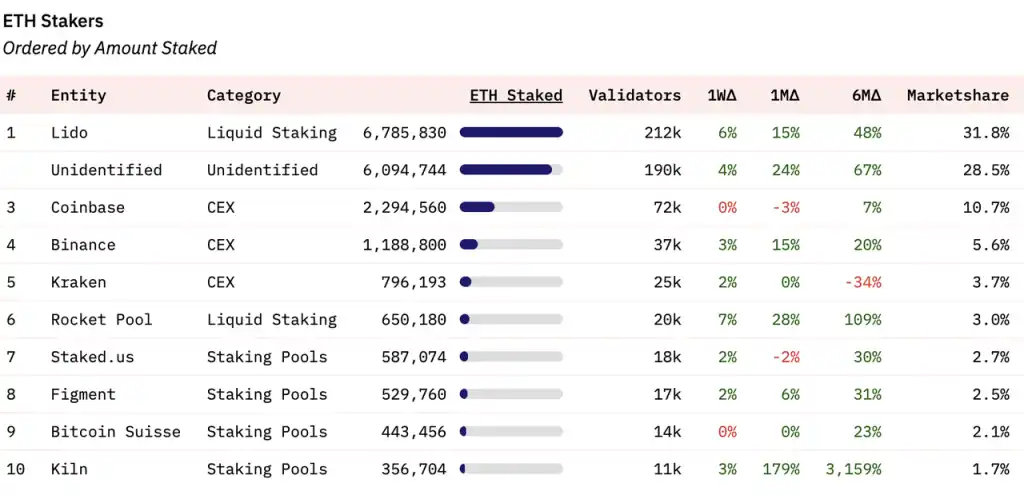
Task: Click the Unidentified entity name
Action: (106, 170)
